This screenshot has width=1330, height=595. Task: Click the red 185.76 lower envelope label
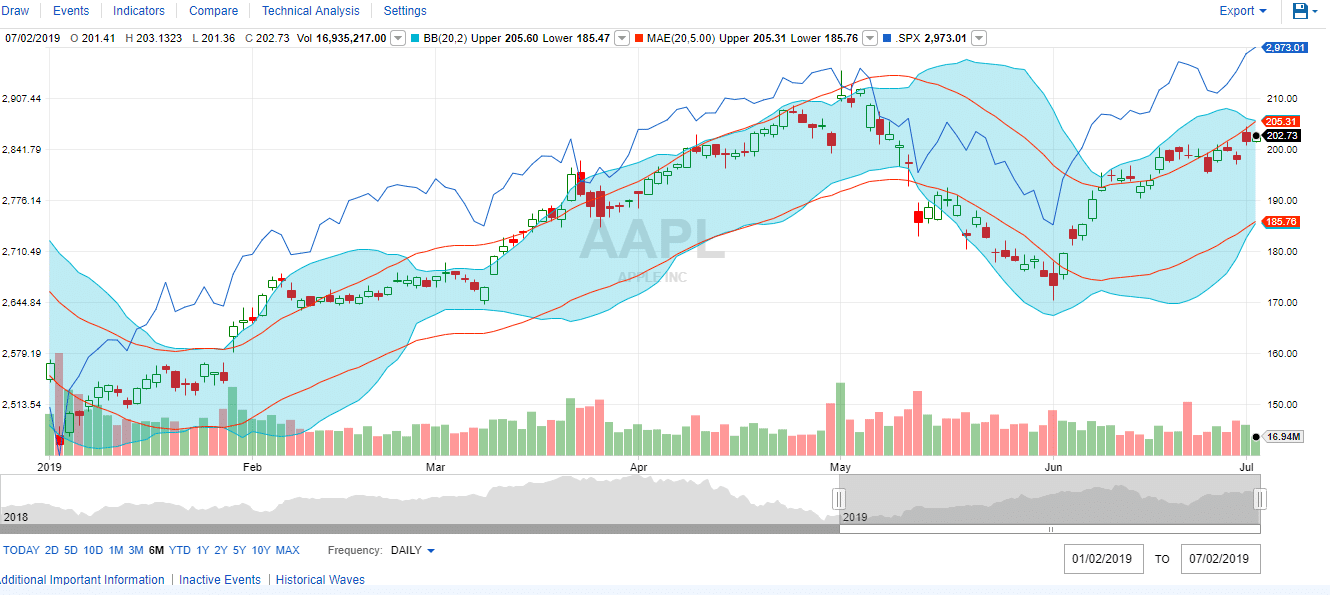point(1281,222)
